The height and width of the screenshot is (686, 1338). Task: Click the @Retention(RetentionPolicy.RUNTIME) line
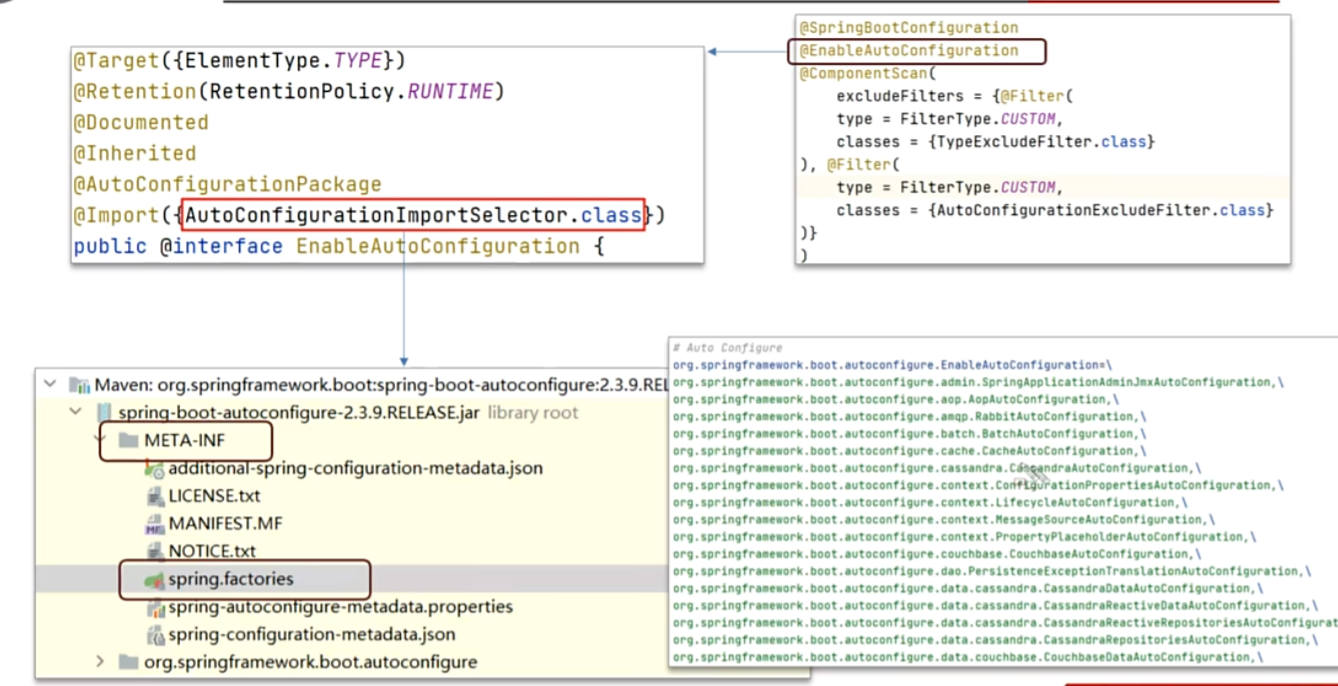pos(288,92)
